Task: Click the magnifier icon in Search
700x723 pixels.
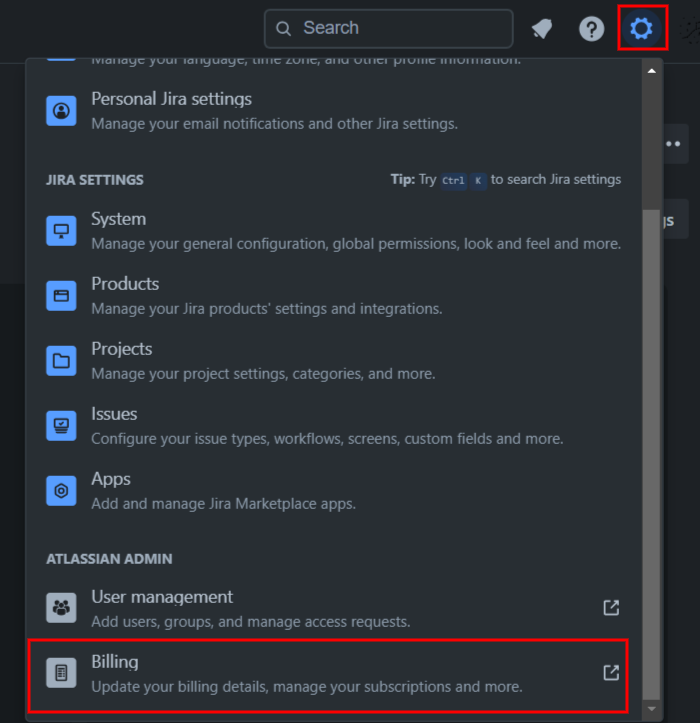Action: coord(283,29)
